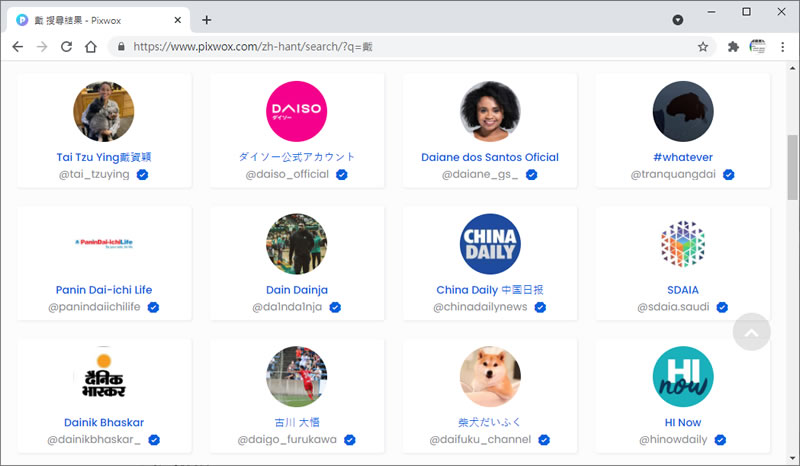Image resolution: width=800 pixels, height=466 pixels.
Task: Click the Dain Dainja name link
Action: coord(296,290)
